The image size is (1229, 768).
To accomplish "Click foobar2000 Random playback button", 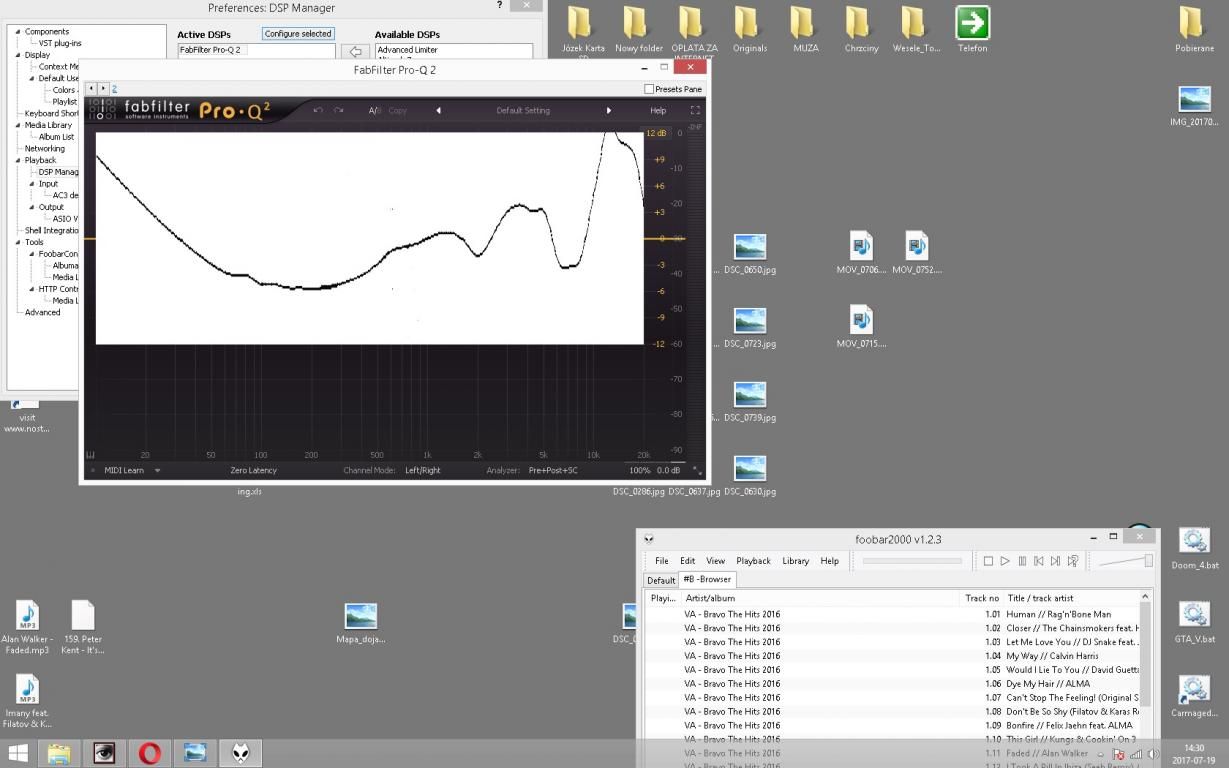I will tap(1073, 561).
